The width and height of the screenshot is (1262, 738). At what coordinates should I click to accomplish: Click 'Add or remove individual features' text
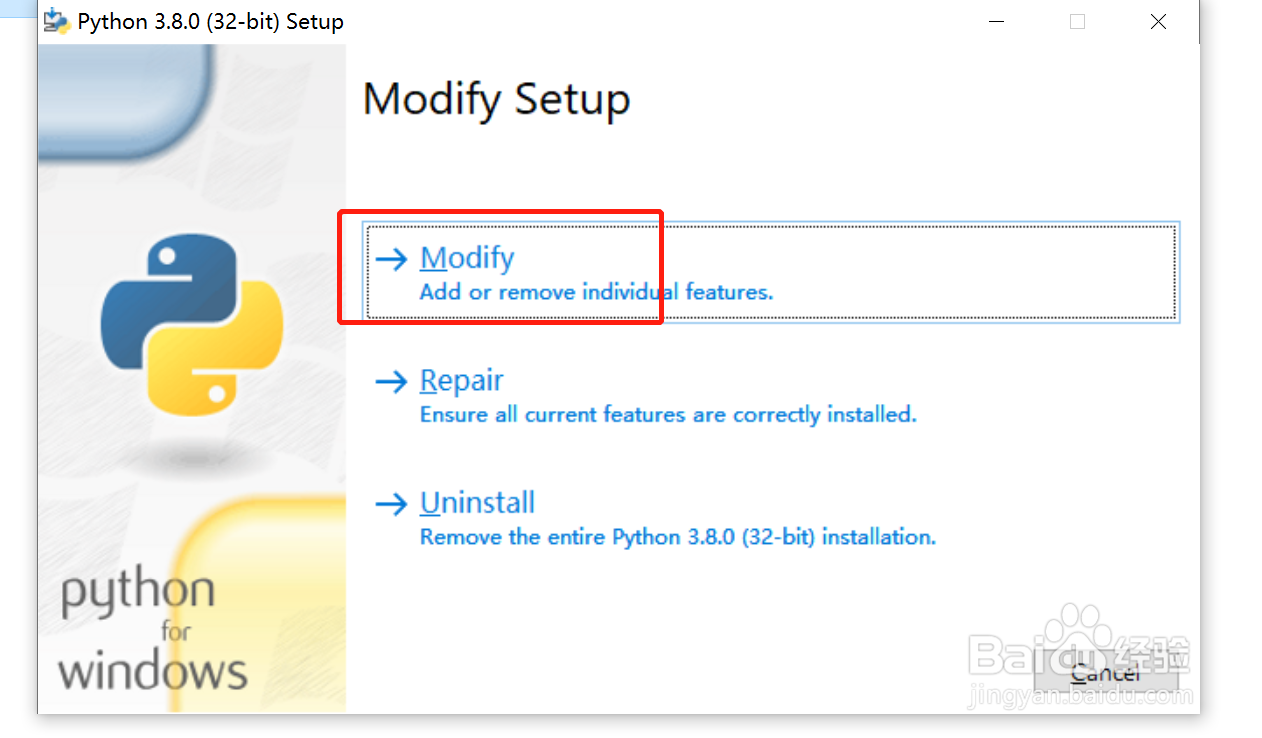click(x=596, y=292)
